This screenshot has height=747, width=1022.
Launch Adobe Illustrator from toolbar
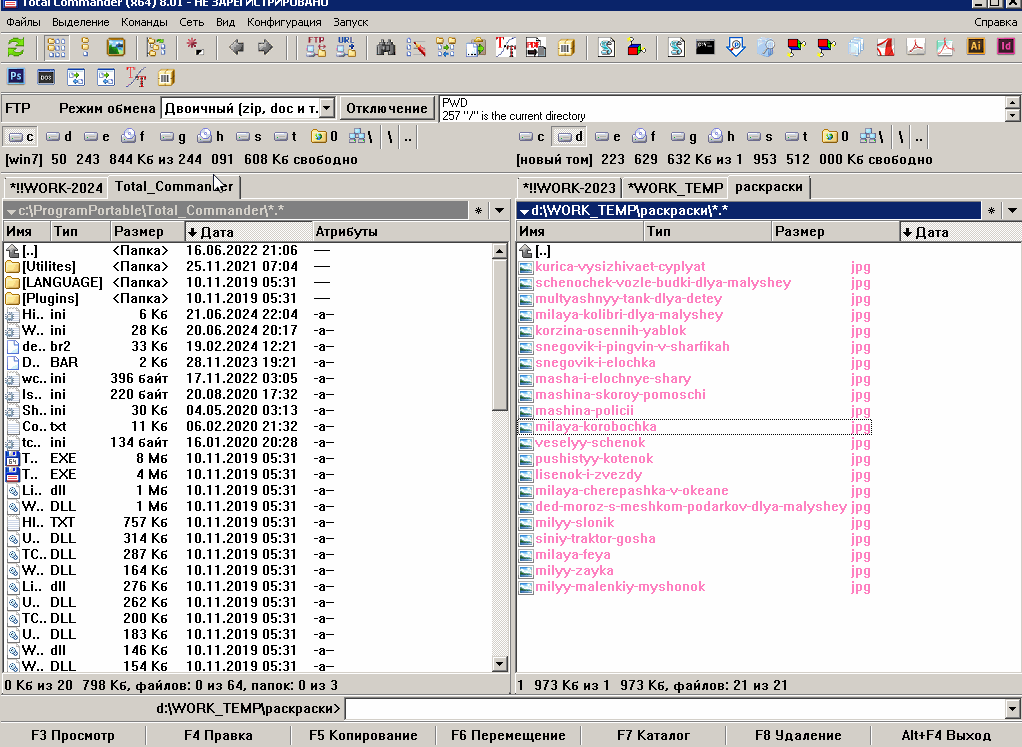point(976,46)
